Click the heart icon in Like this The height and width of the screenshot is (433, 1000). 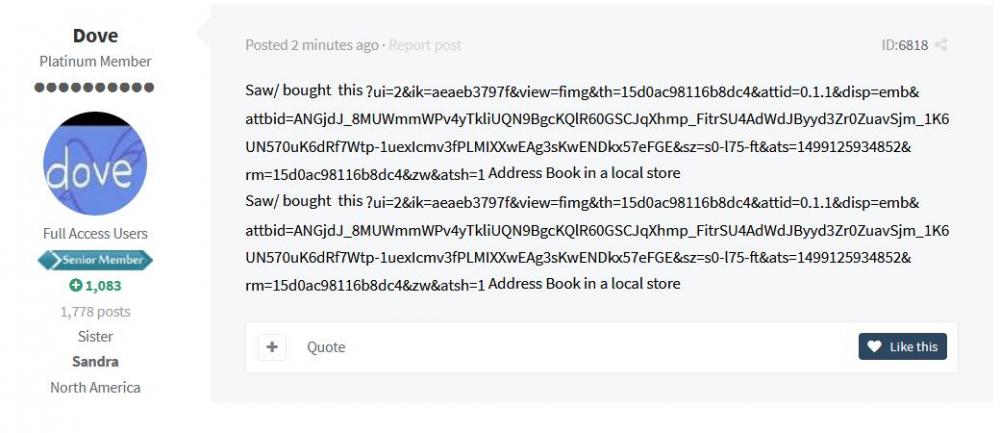pos(874,346)
